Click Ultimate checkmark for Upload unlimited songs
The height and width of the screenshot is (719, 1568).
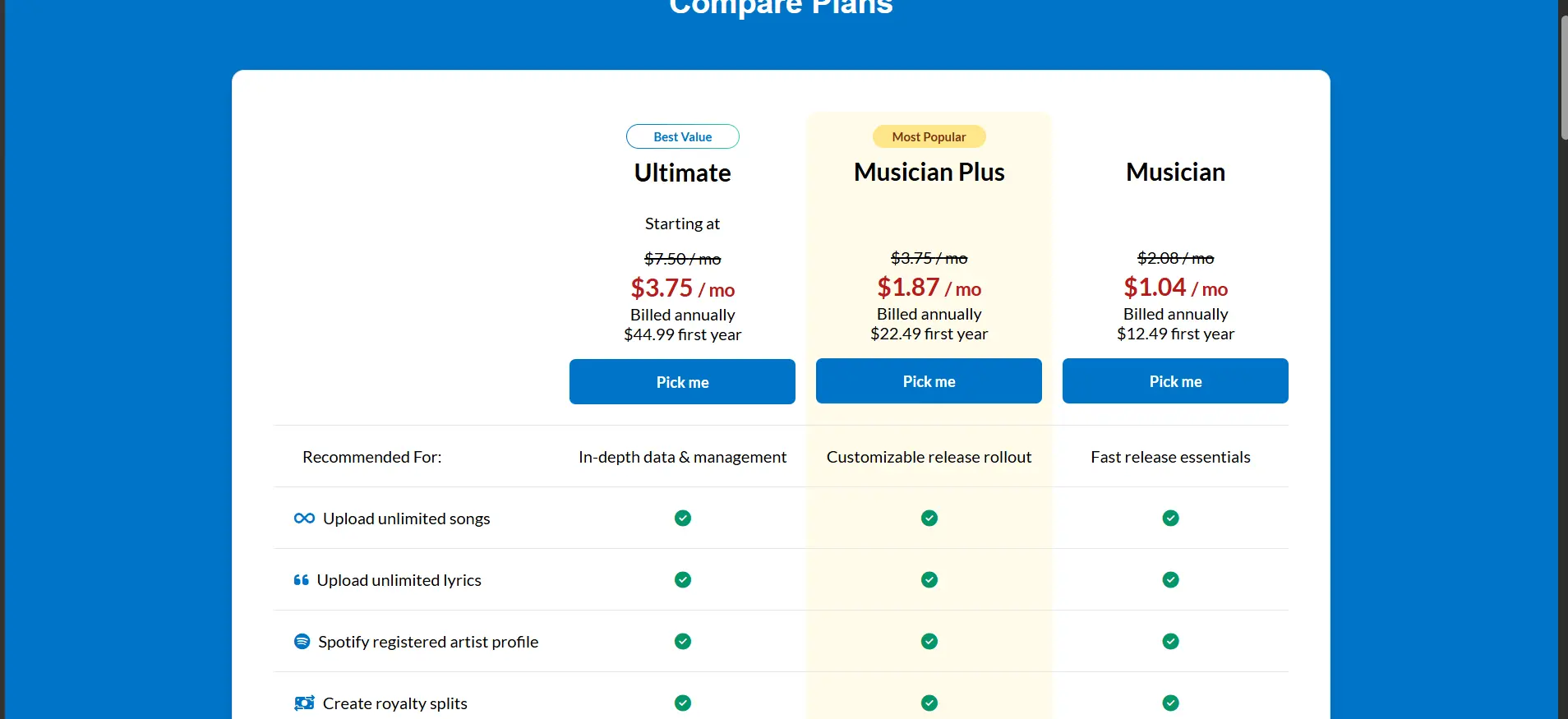(x=683, y=518)
